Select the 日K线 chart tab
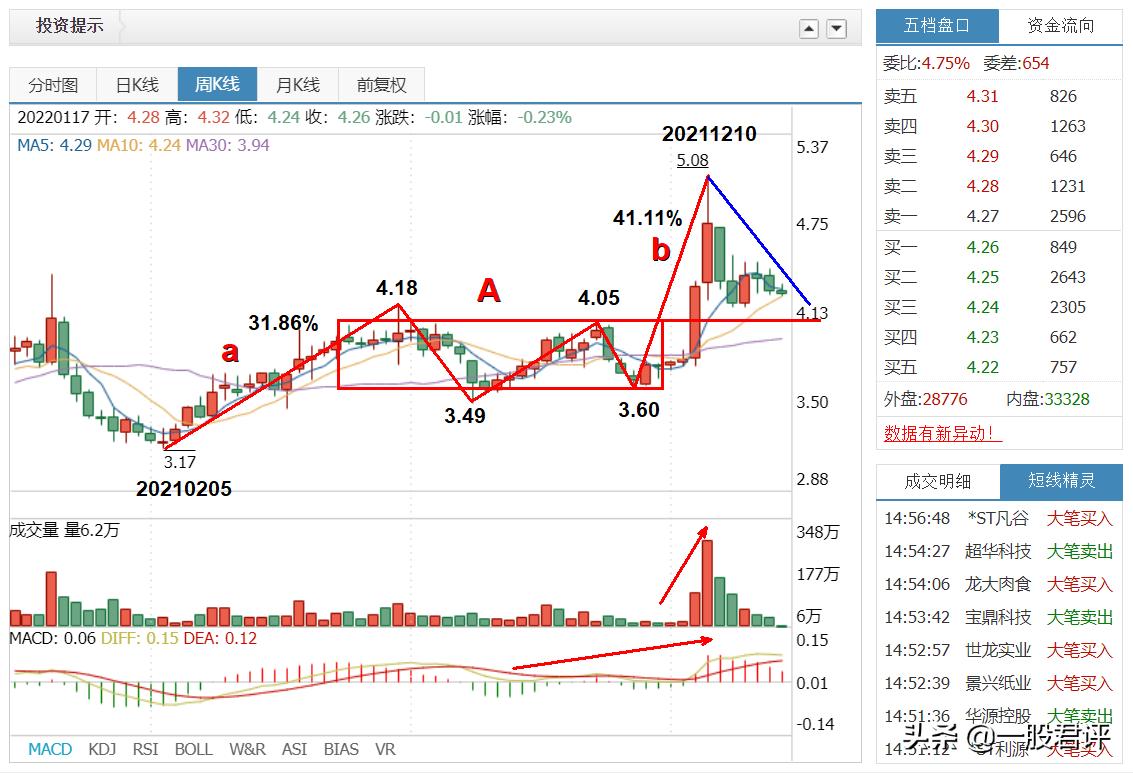 (136, 84)
